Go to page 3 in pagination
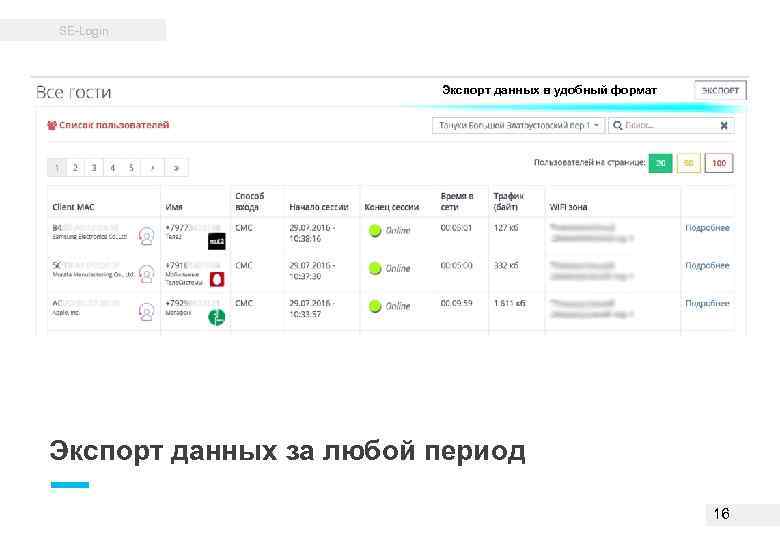Screen dimensions: 780x540 [94, 168]
